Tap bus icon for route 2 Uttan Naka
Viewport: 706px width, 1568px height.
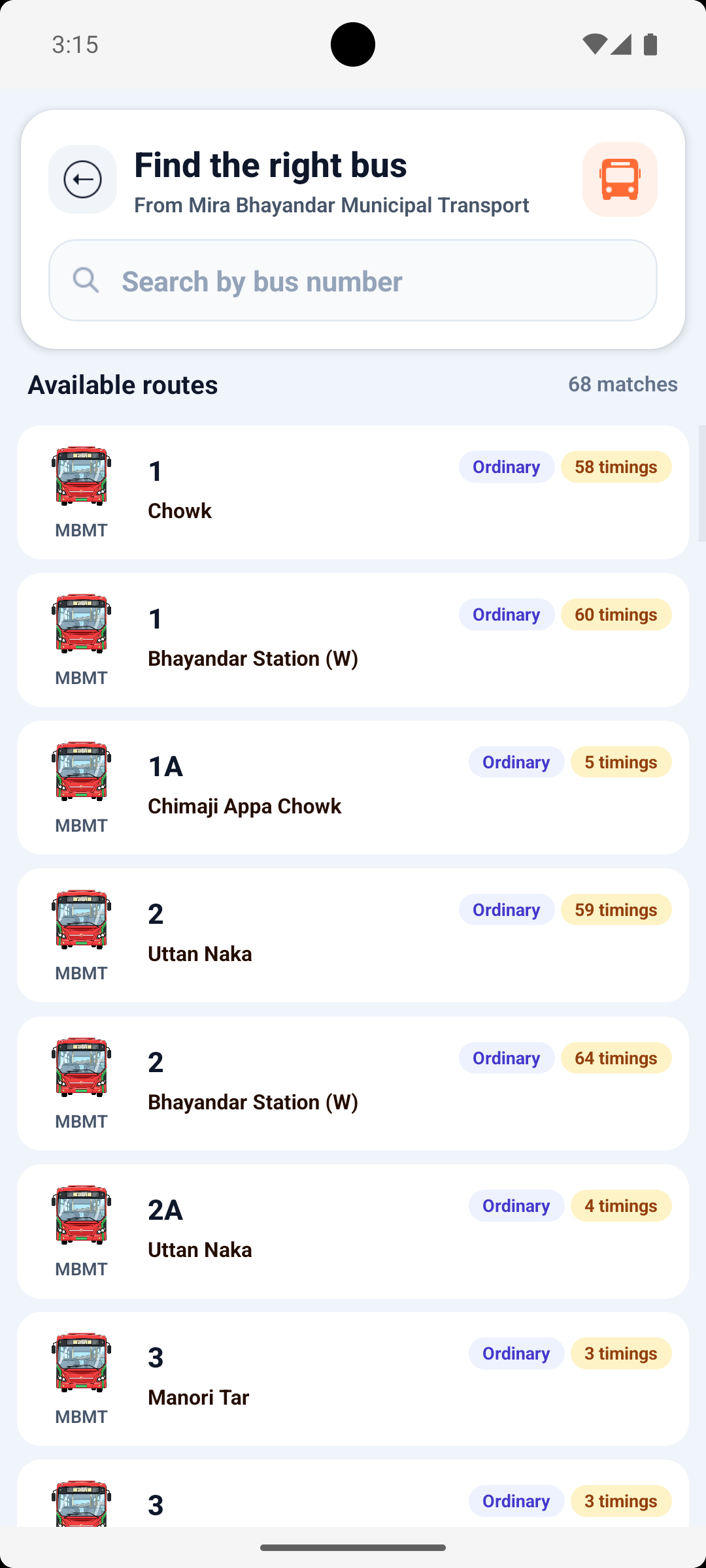click(x=81, y=919)
